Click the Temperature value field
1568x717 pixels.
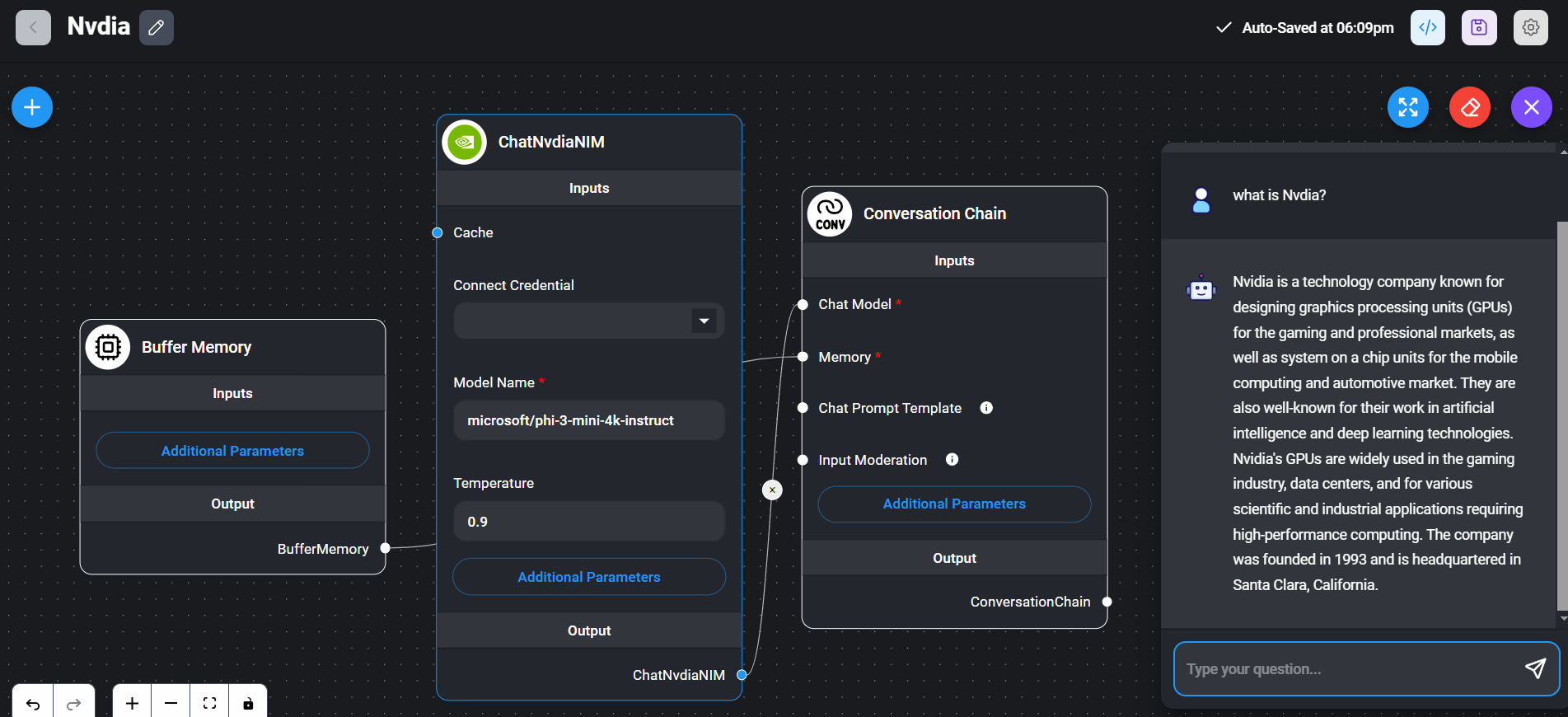[x=588, y=522]
